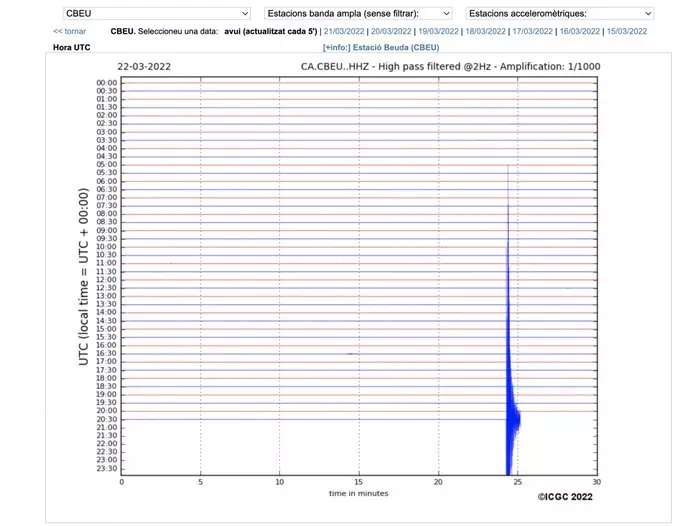Expand the Estacions banda ampla dropdown
Viewport: 680px width, 526px height.
pos(358,14)
